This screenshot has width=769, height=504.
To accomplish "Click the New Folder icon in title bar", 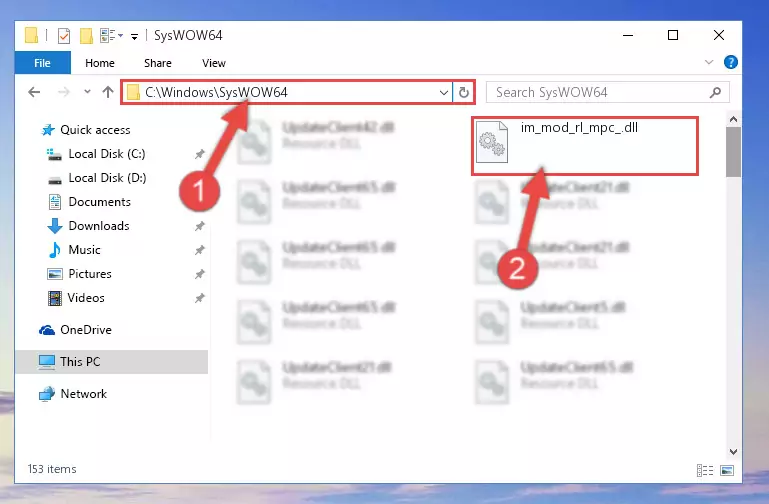I will [x=86, y=35].
